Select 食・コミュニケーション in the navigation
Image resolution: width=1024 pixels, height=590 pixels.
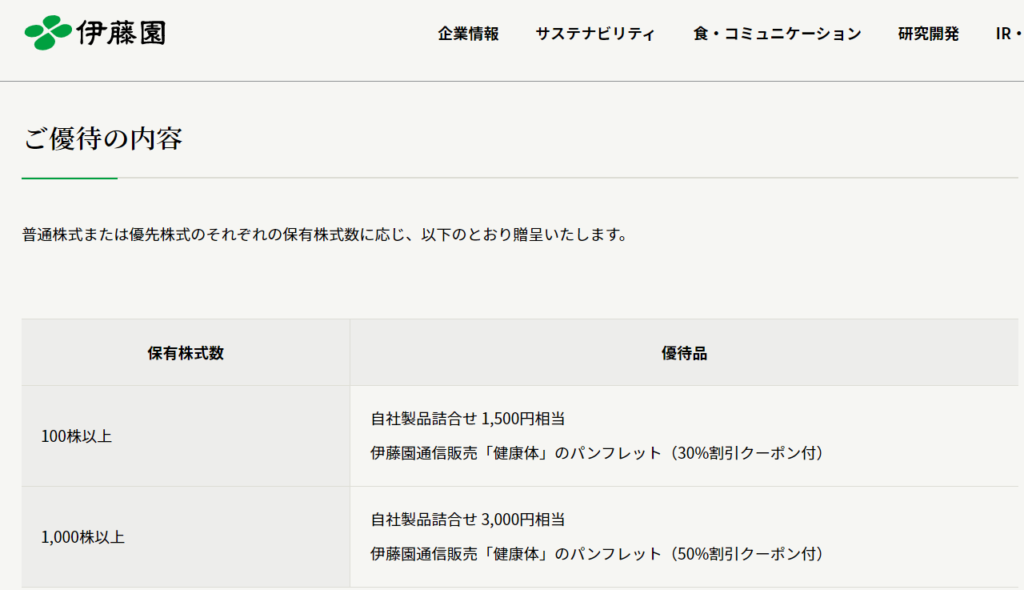tap(777, 34)
